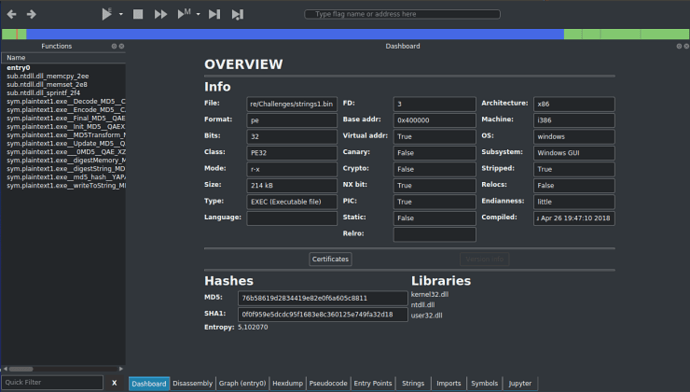Select the Encode_MD5 function row
Screen dimensions: 690x392
(64, 110)
